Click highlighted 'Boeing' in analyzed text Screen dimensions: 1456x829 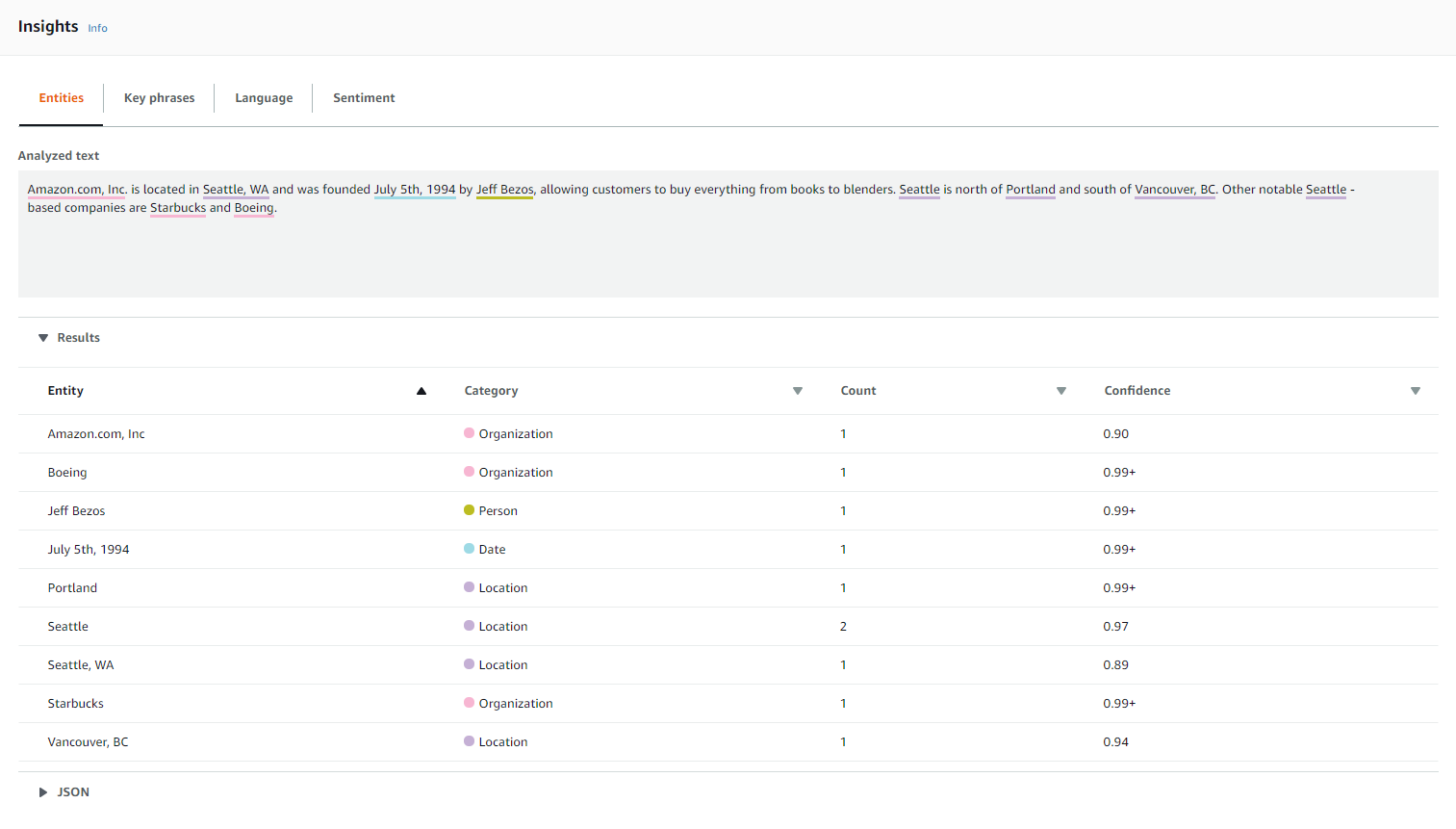[254, 208]
